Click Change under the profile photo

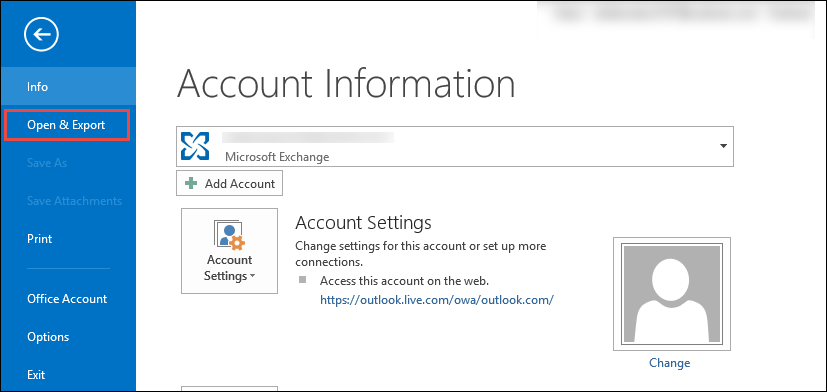(x=669, y=363)
